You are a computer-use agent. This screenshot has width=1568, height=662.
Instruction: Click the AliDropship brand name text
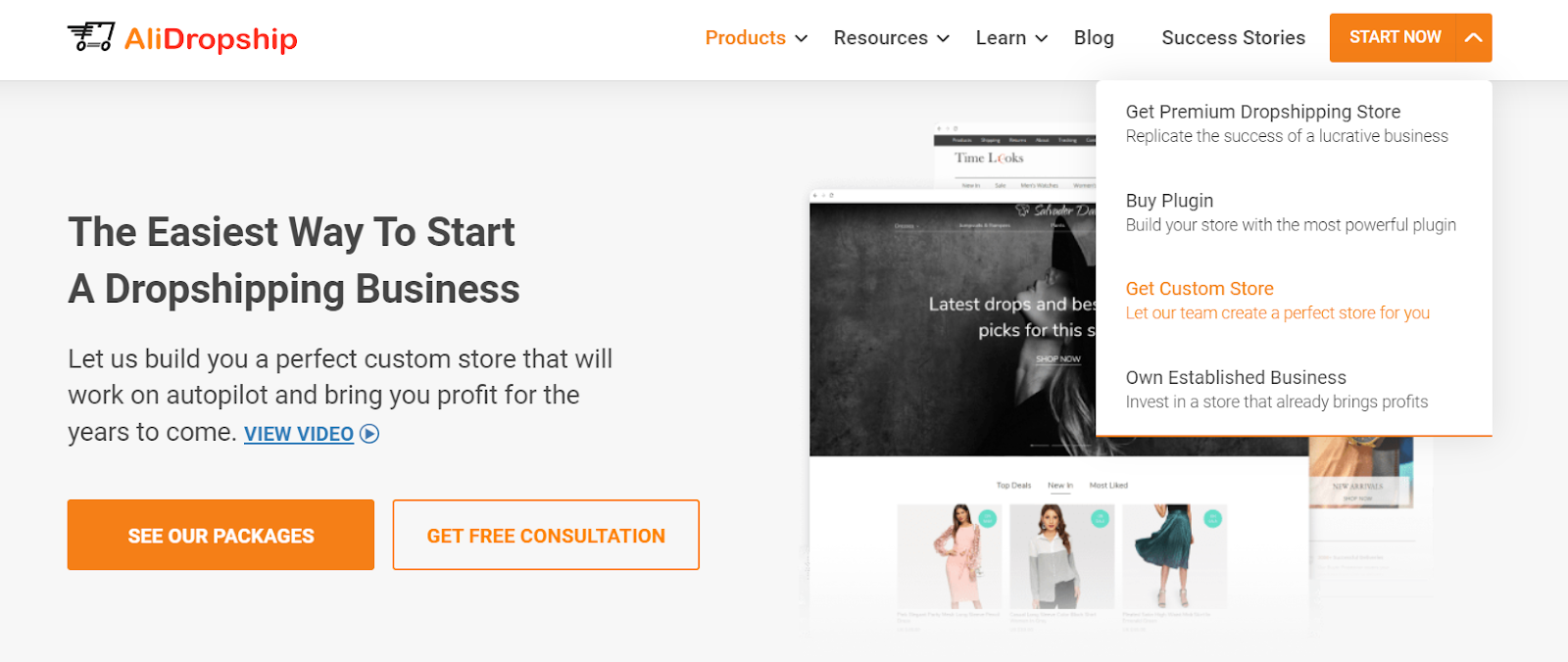(211, 39)
